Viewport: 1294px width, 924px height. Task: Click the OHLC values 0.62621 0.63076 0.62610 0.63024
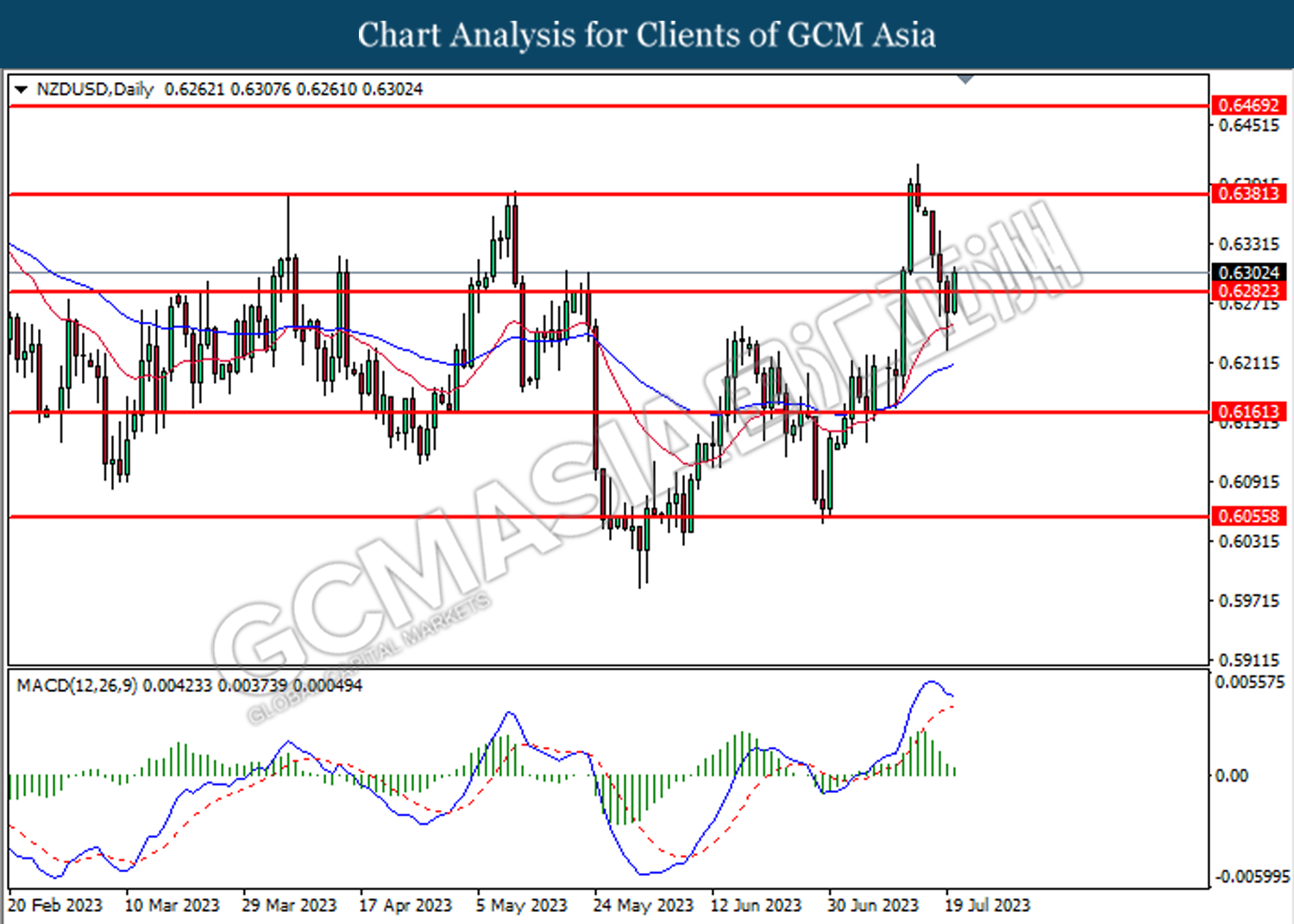[x=293, y=90]
